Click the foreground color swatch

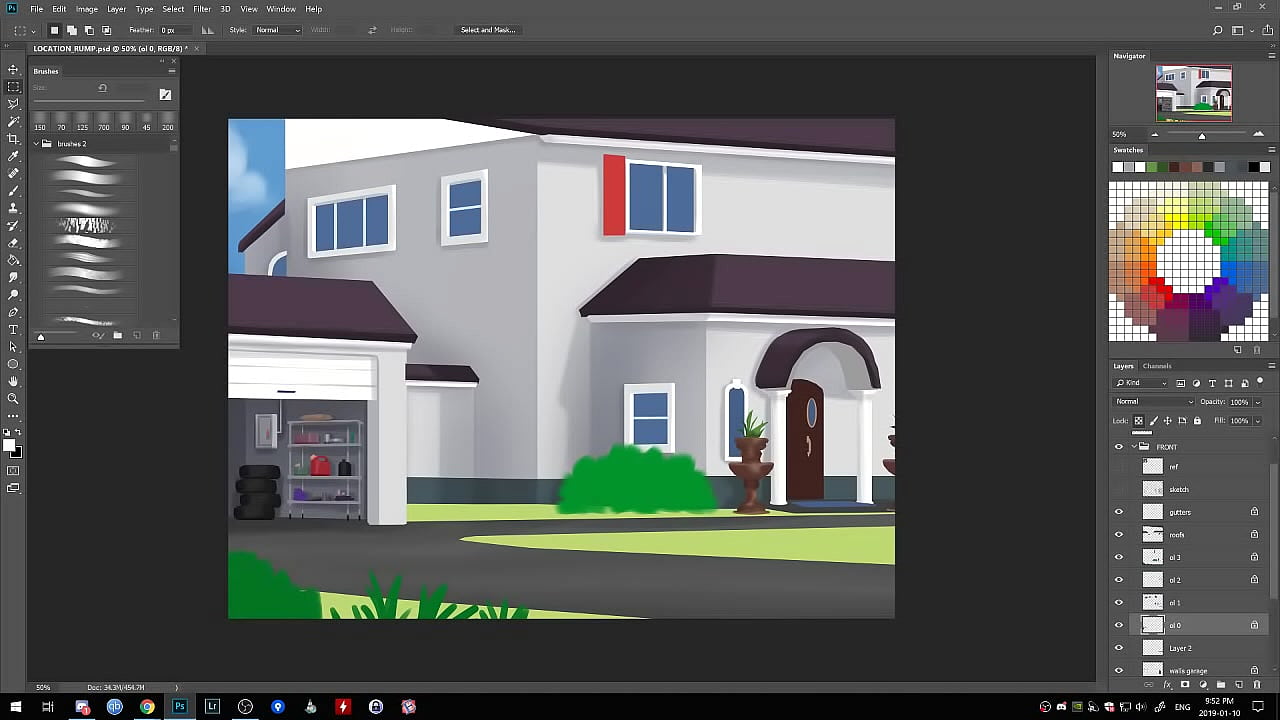(x=9, y=446)
